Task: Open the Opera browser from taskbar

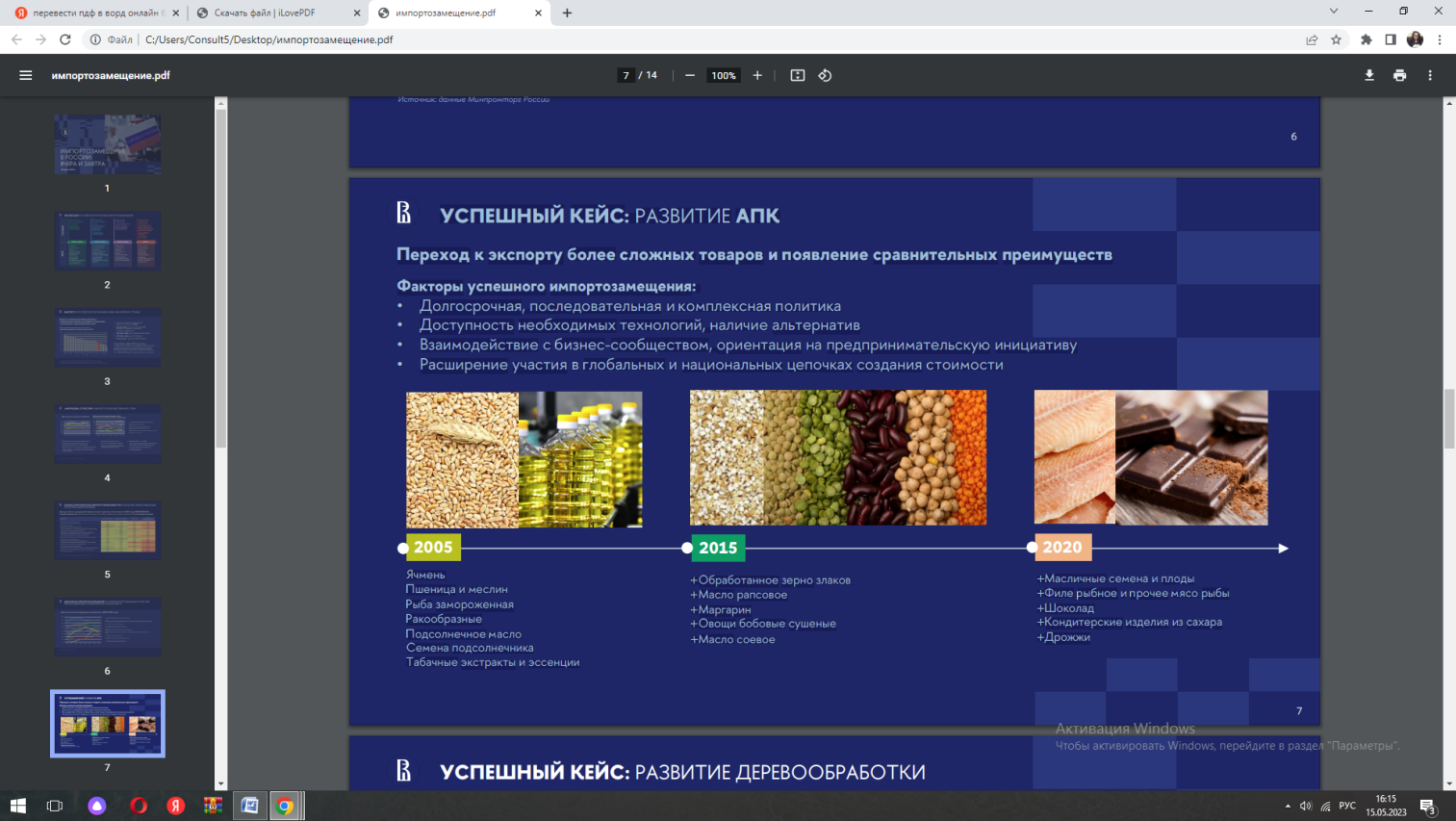Action: (139, 806)
